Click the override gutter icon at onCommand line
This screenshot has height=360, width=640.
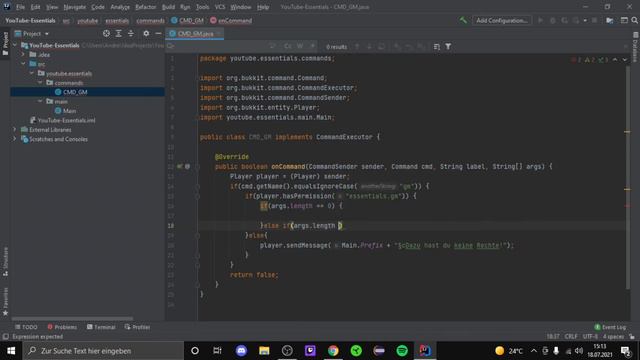pyautogui.click(x=180, y=167)
